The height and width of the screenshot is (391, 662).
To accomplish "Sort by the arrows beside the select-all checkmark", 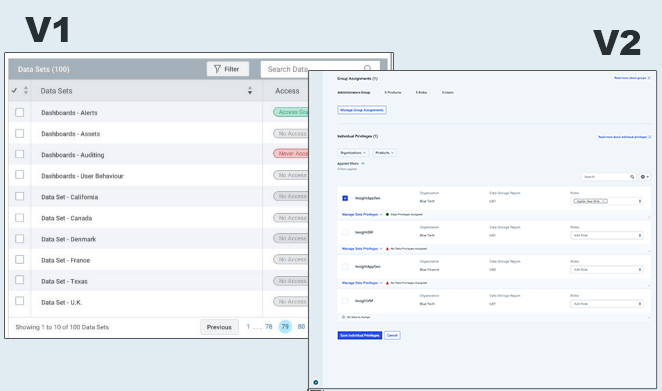I will click(26, 90).
